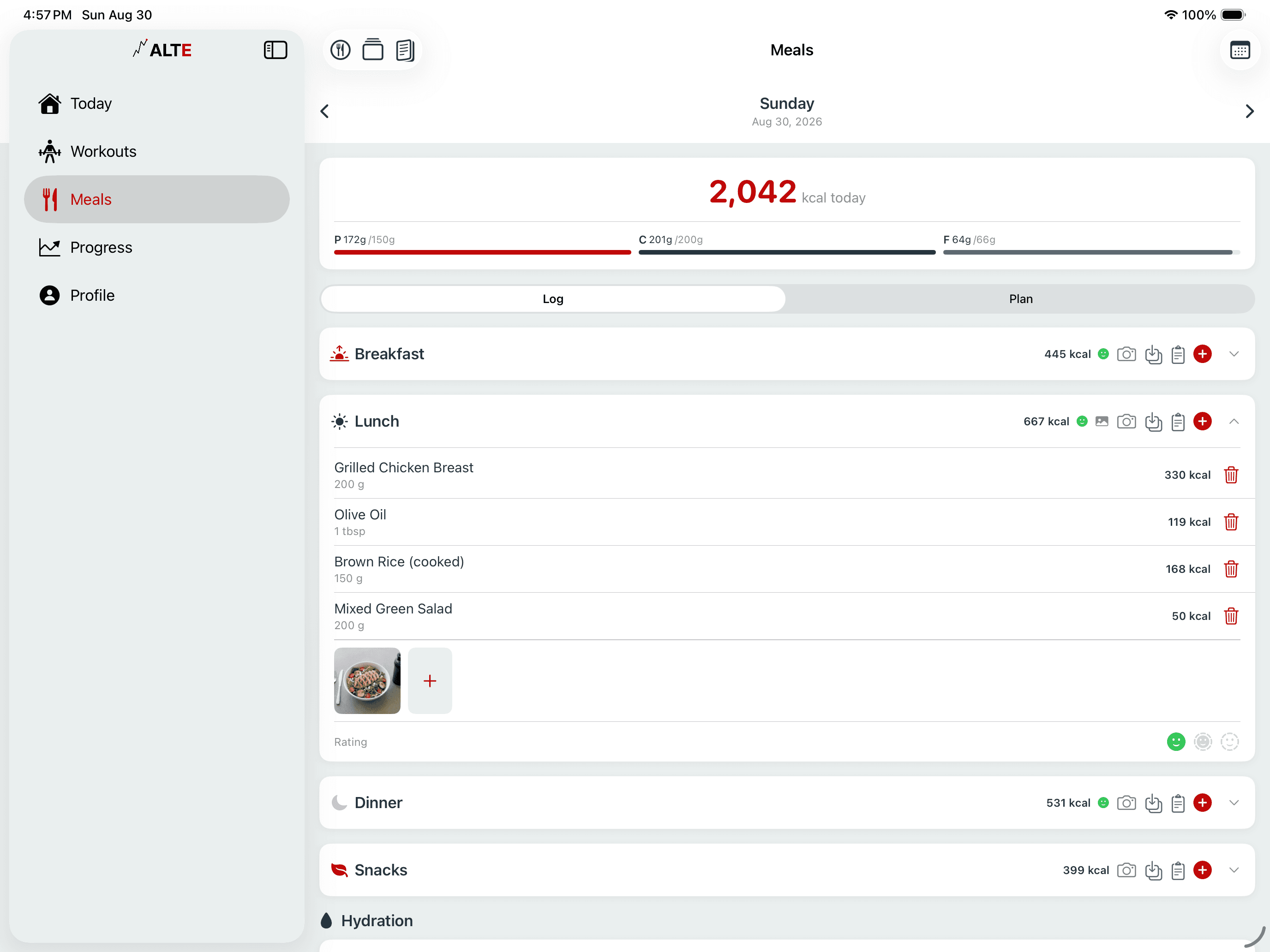Collapse the Lunch section chevron

coord(1234,421)
